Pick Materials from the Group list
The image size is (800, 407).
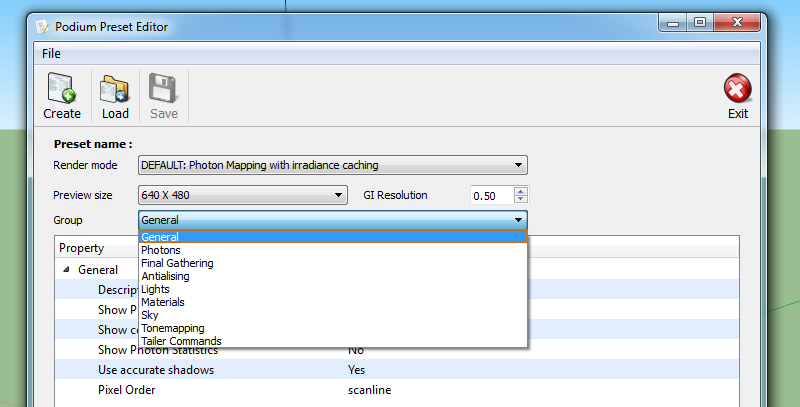333,302
